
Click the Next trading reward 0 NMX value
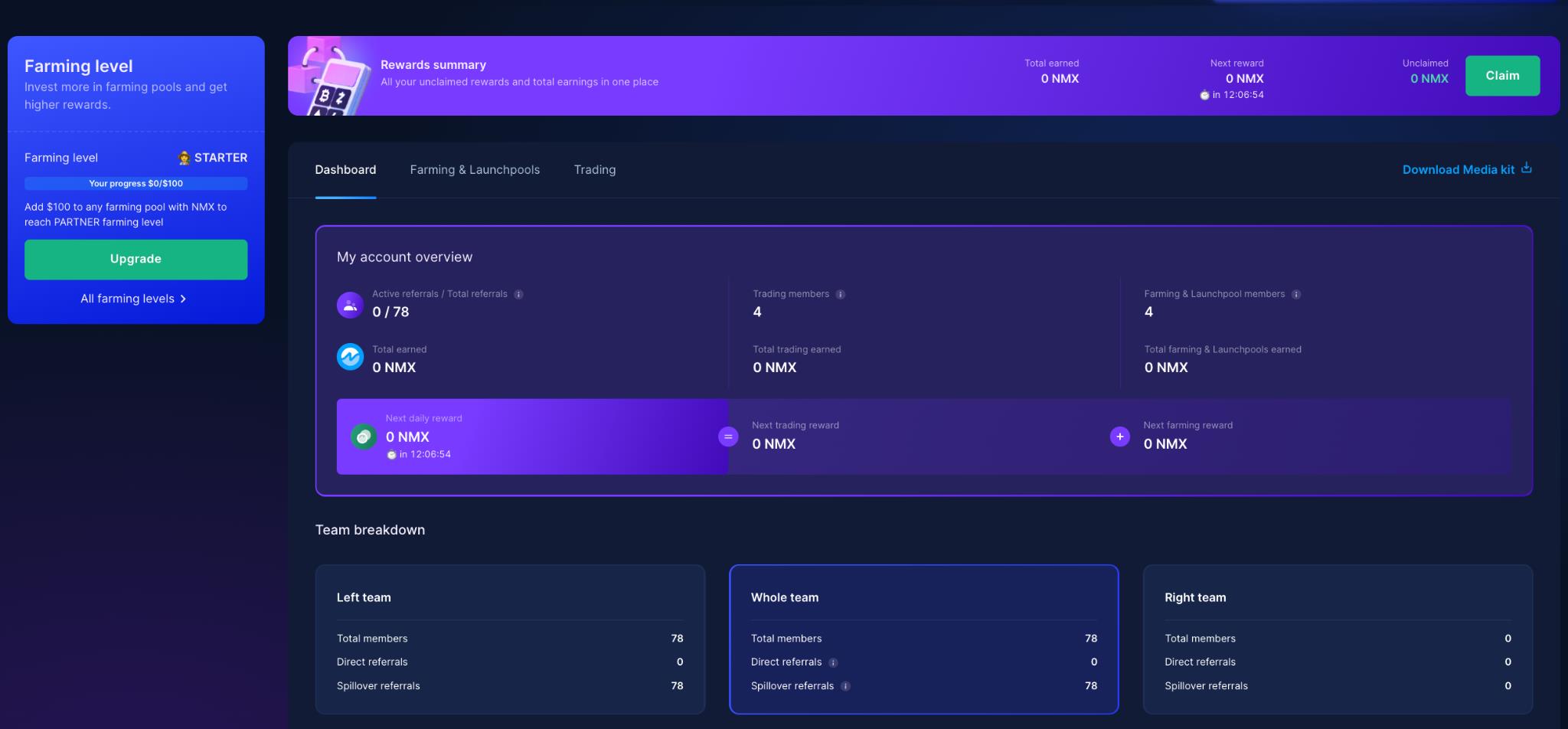[773, 443]
